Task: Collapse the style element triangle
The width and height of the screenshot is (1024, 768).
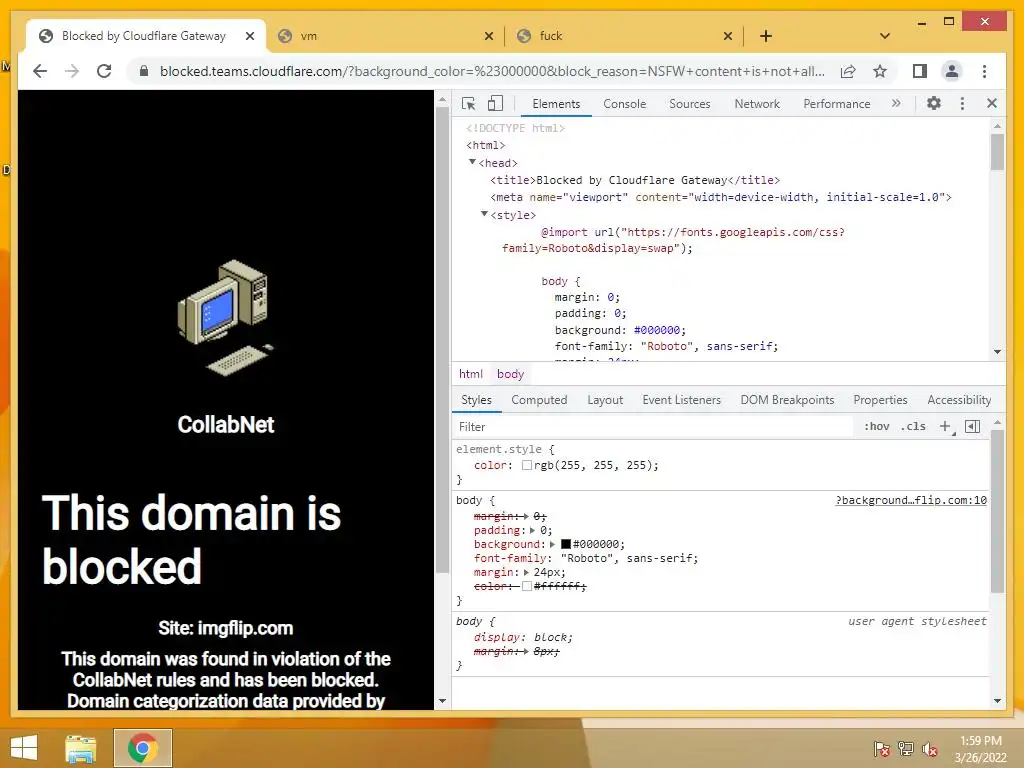Action: tap(485, 214)
